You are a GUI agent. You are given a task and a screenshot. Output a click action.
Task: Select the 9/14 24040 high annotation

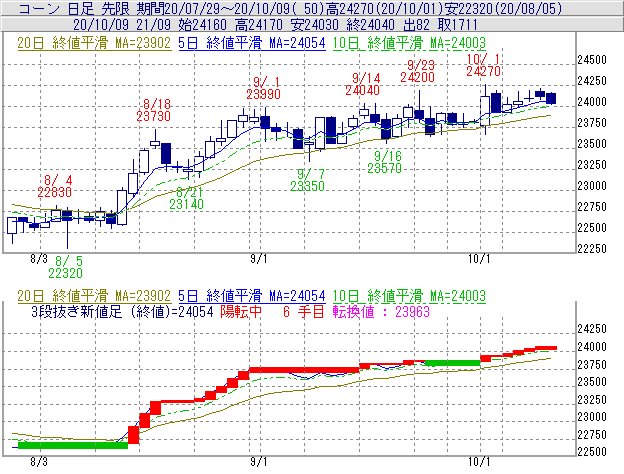365,84
